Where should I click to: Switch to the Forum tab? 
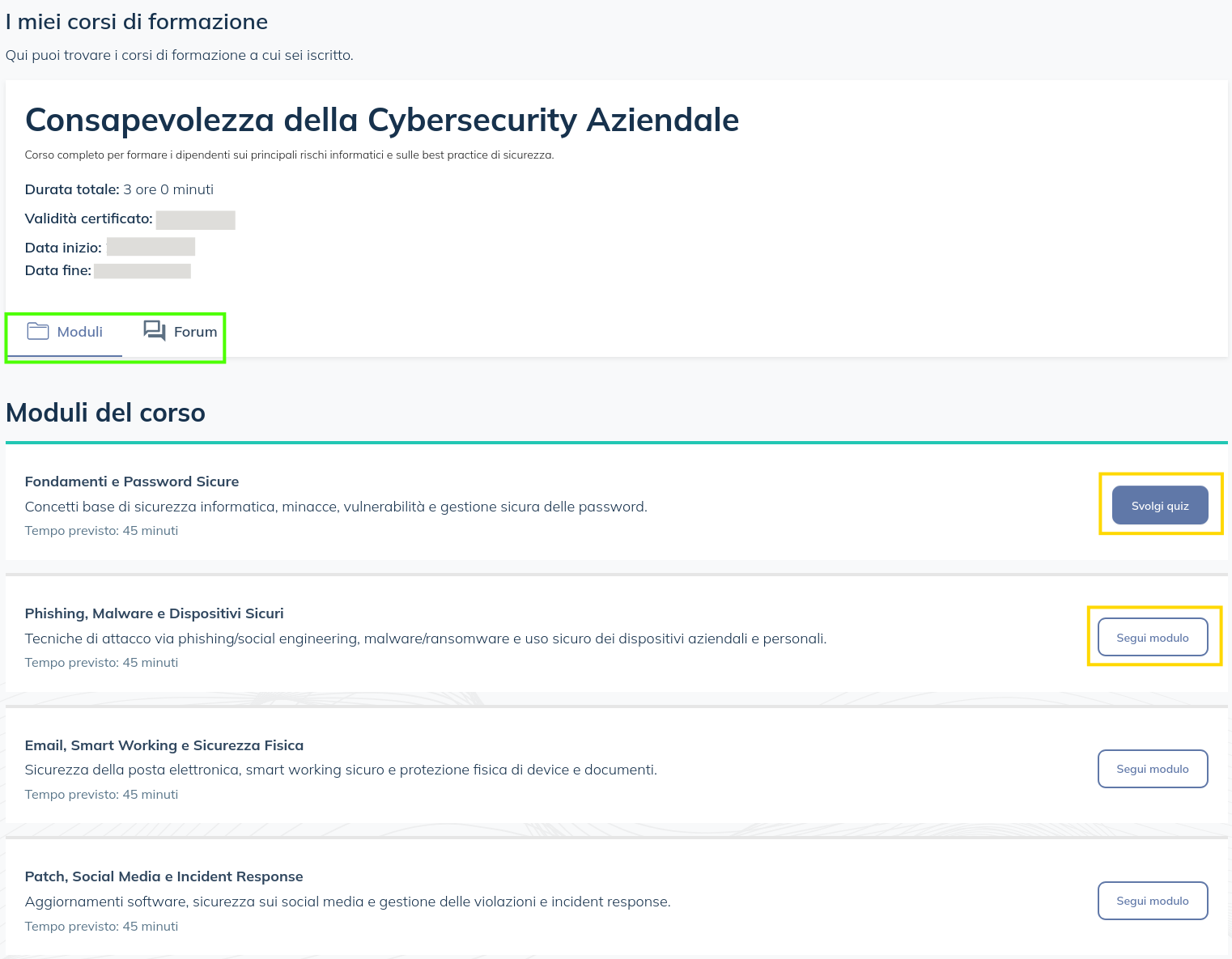click(x=195, y=331)
